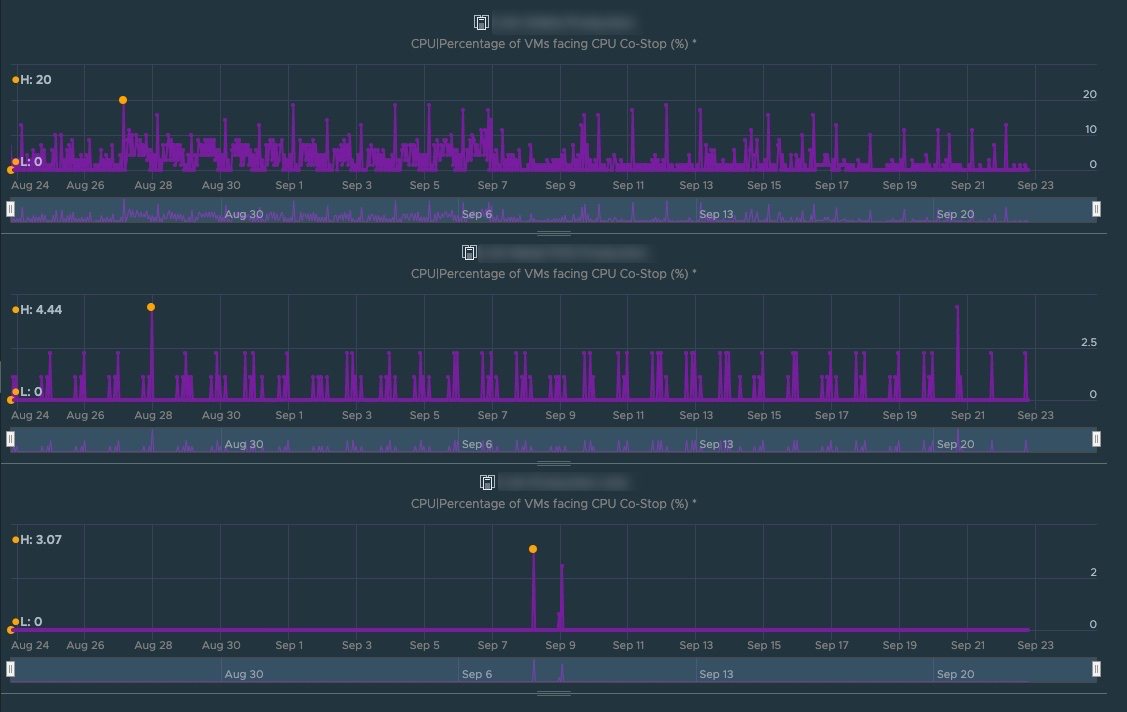Image resolution: width=1127 pixels, height=712 pixels.
Task: Click the 'H: 4.44' high value label
Action: point(41,310)
